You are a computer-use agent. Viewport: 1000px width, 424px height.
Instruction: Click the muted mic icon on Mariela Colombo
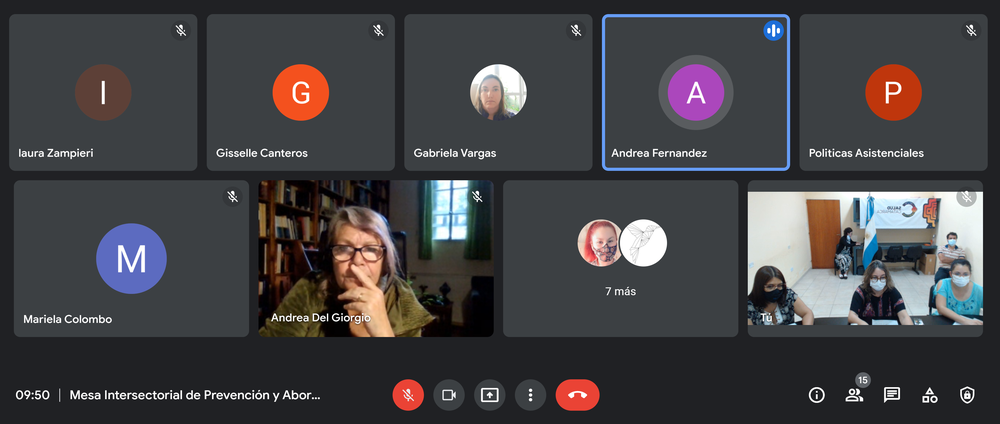(232, 197)
